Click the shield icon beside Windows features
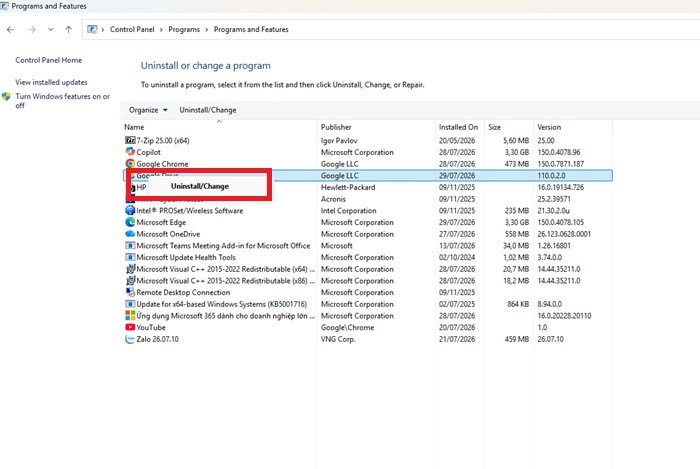Image resolution: width=700 pixels, height=469 pixels. 6,96
